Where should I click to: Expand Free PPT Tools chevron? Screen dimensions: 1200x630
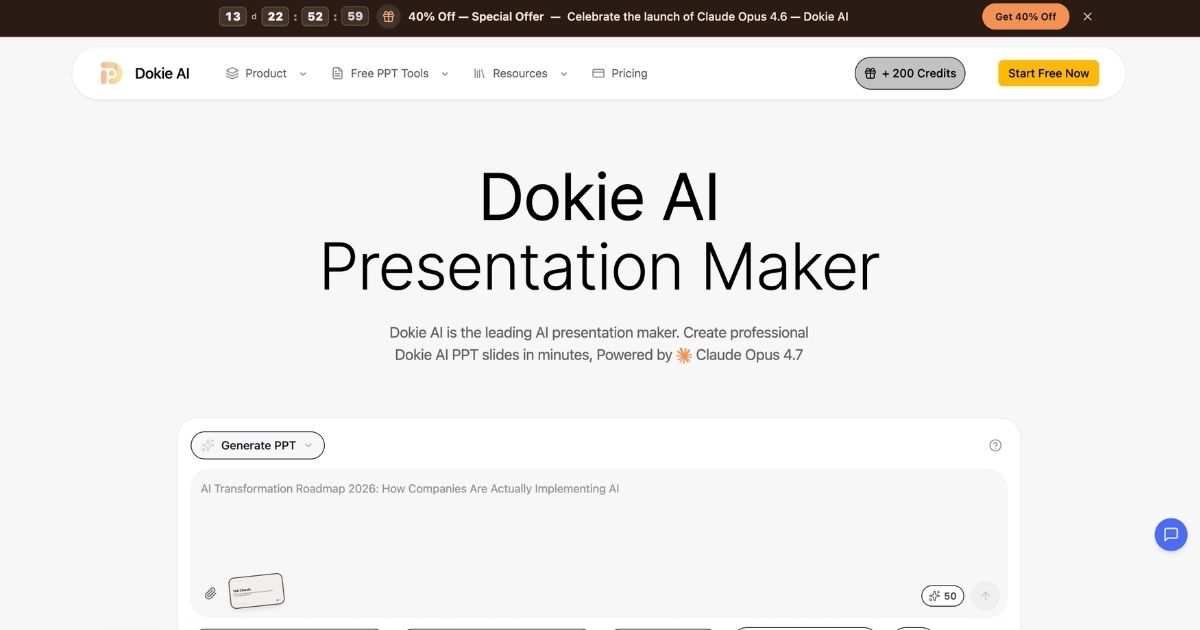(445, 74)
